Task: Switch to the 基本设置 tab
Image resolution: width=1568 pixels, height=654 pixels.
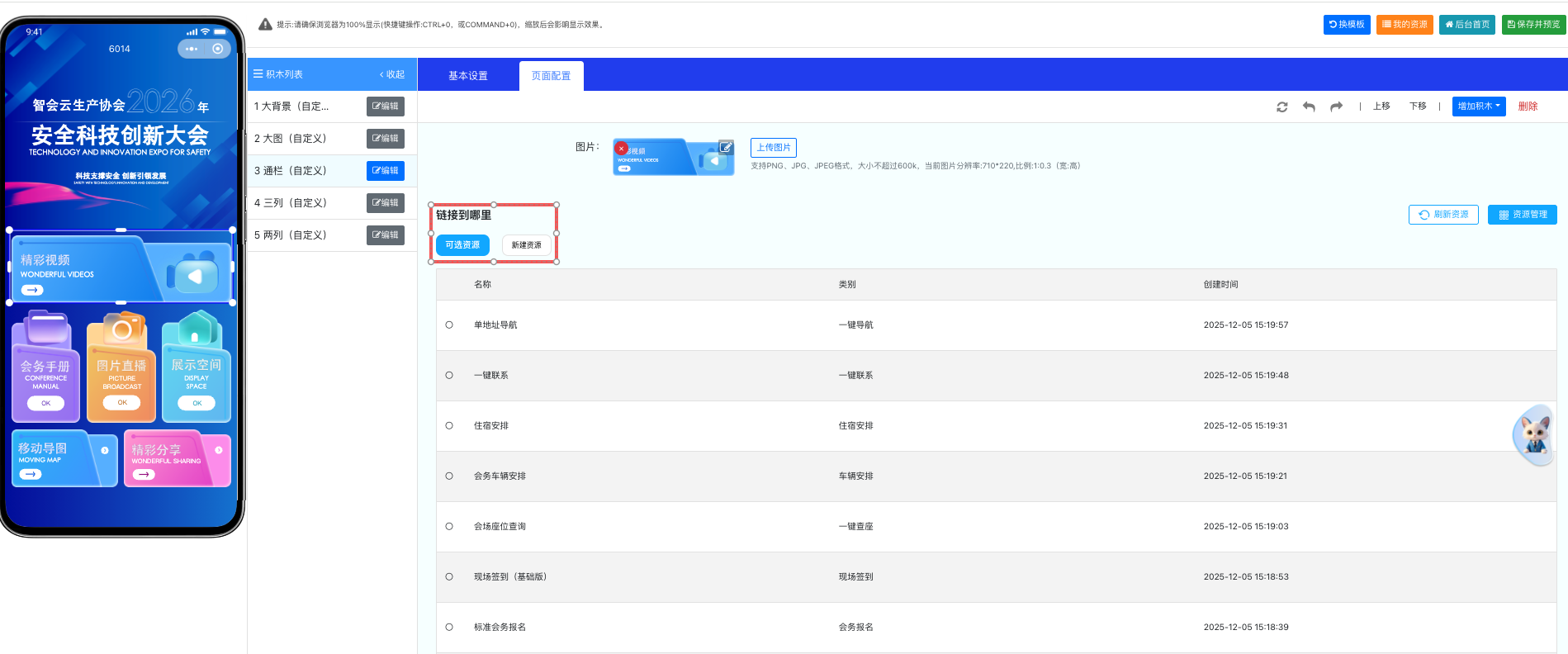Action: [467, 76]
